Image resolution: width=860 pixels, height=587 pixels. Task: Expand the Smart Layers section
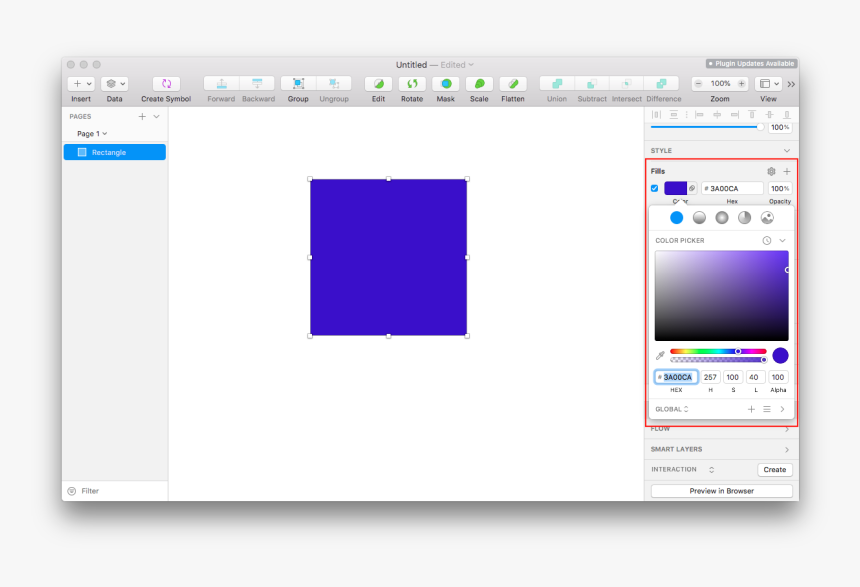point(787,449)
